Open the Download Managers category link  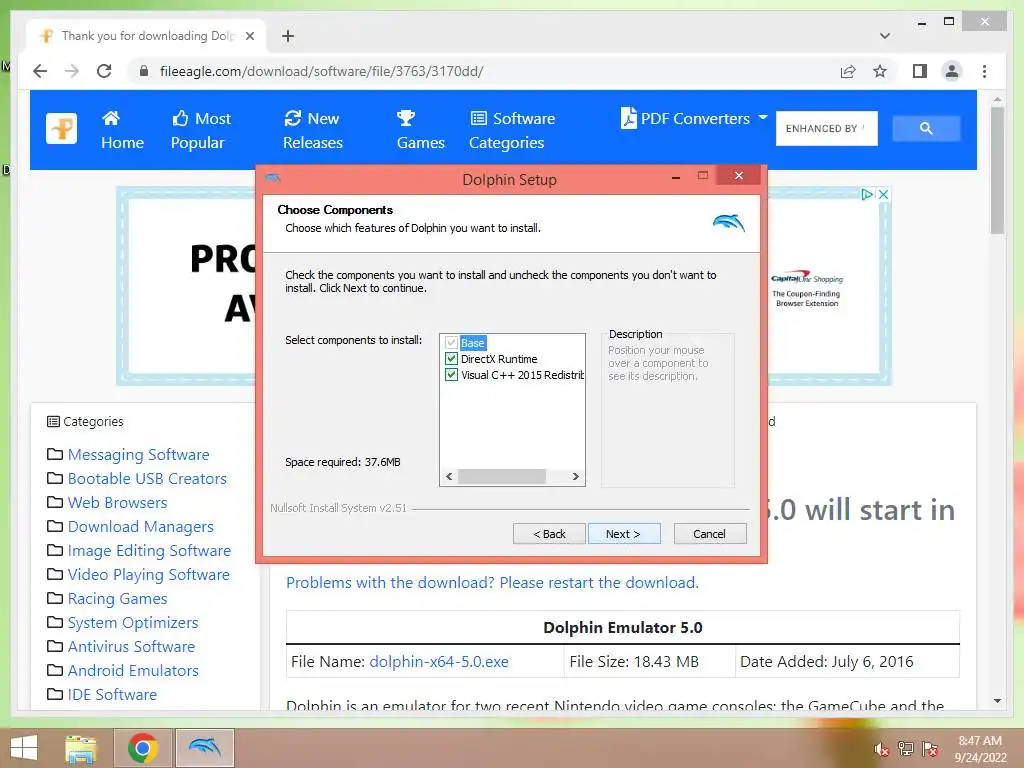(x=140, y=526)
